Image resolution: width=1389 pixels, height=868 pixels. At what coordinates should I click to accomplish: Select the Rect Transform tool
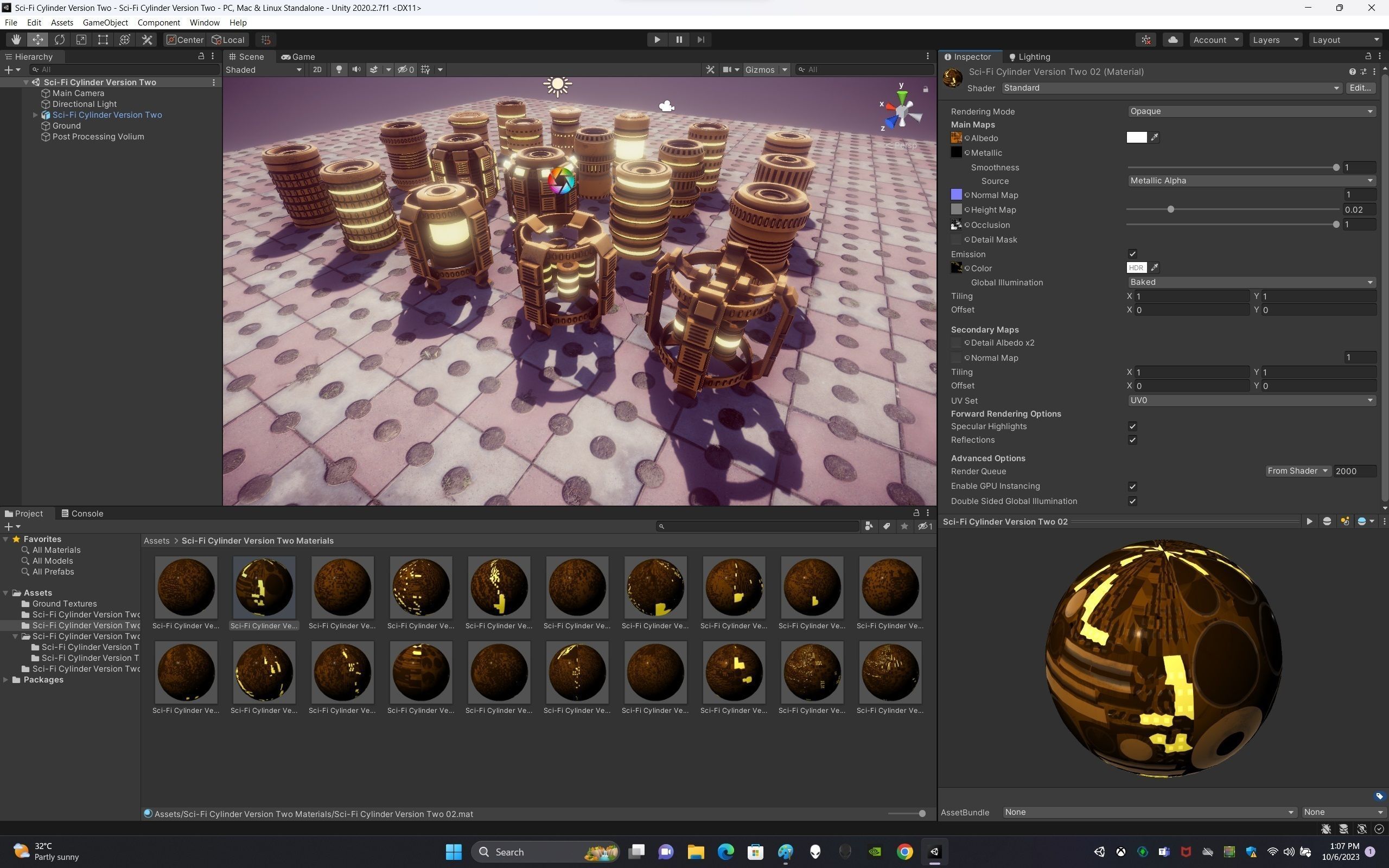pos(103,40)
